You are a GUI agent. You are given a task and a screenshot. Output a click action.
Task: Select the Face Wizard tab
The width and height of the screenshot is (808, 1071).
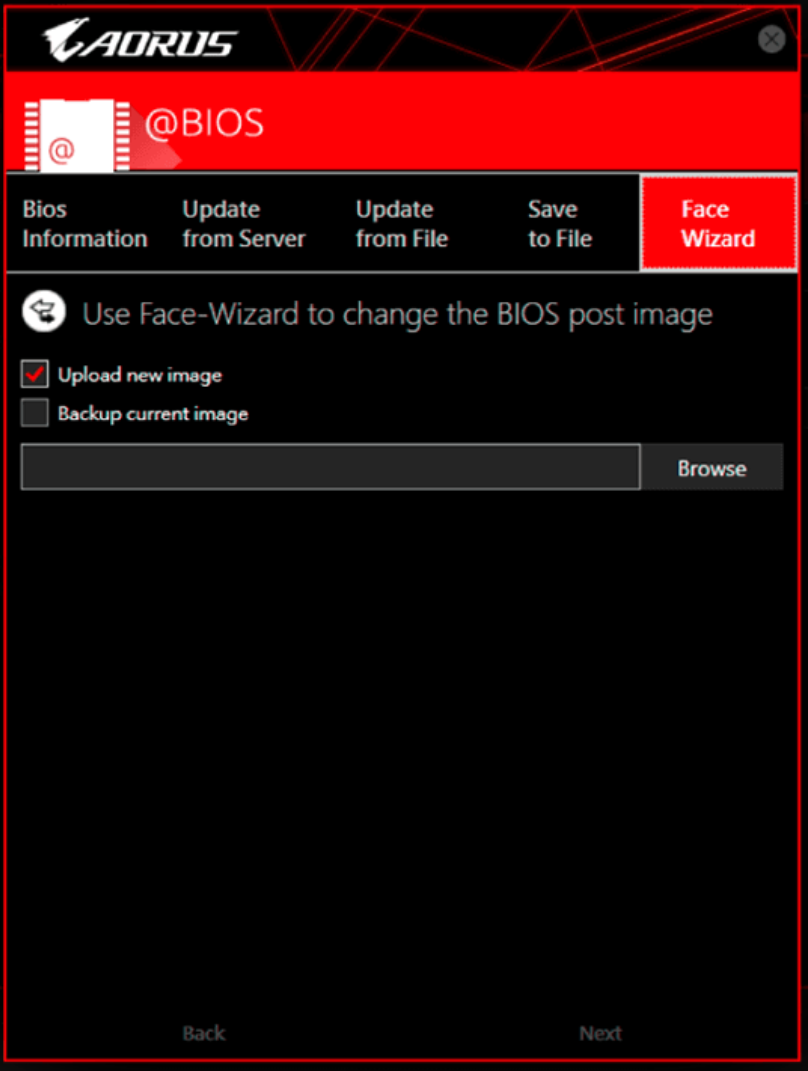point(719,223)
